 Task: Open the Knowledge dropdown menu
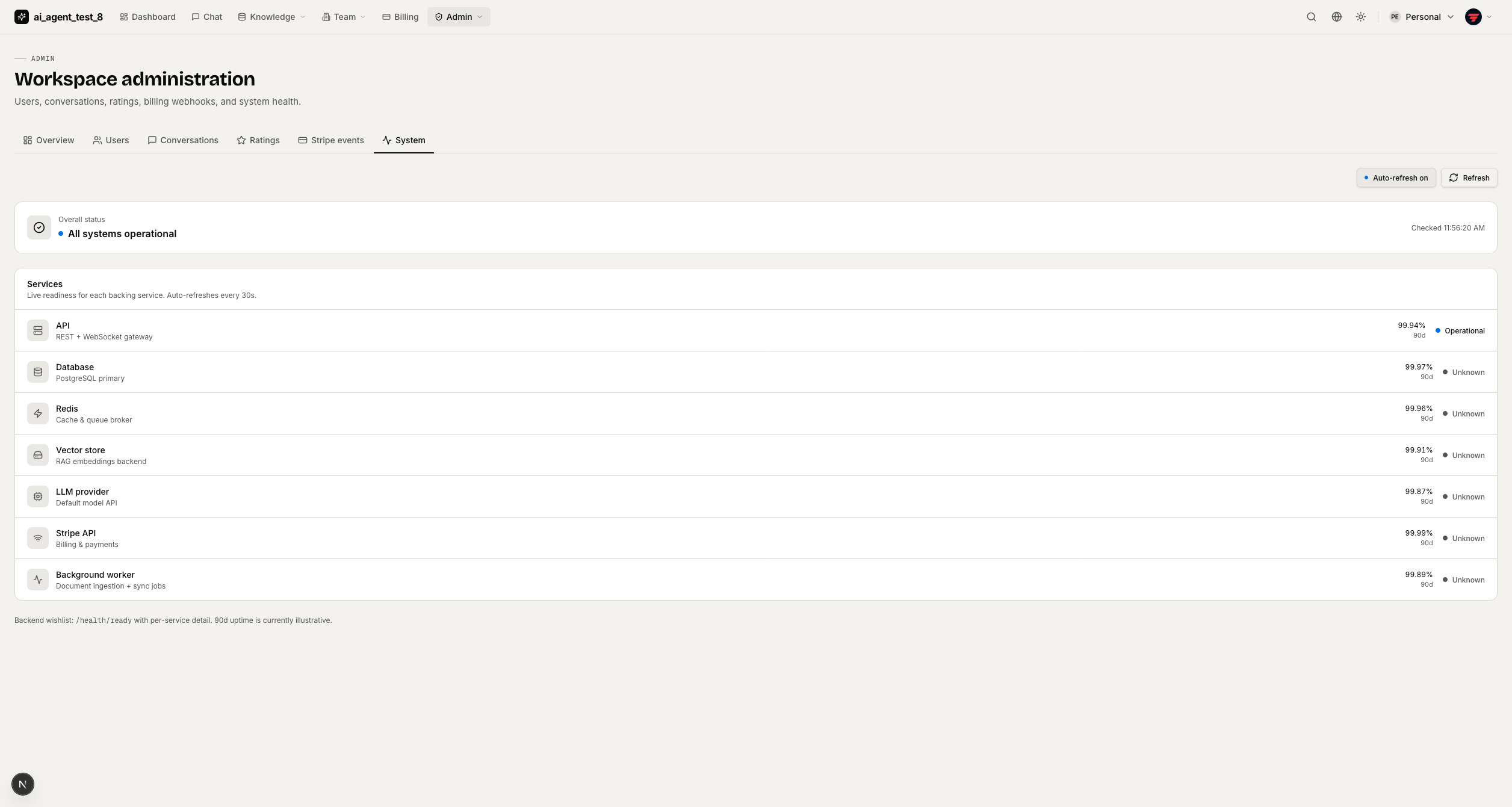click(272, 17)
